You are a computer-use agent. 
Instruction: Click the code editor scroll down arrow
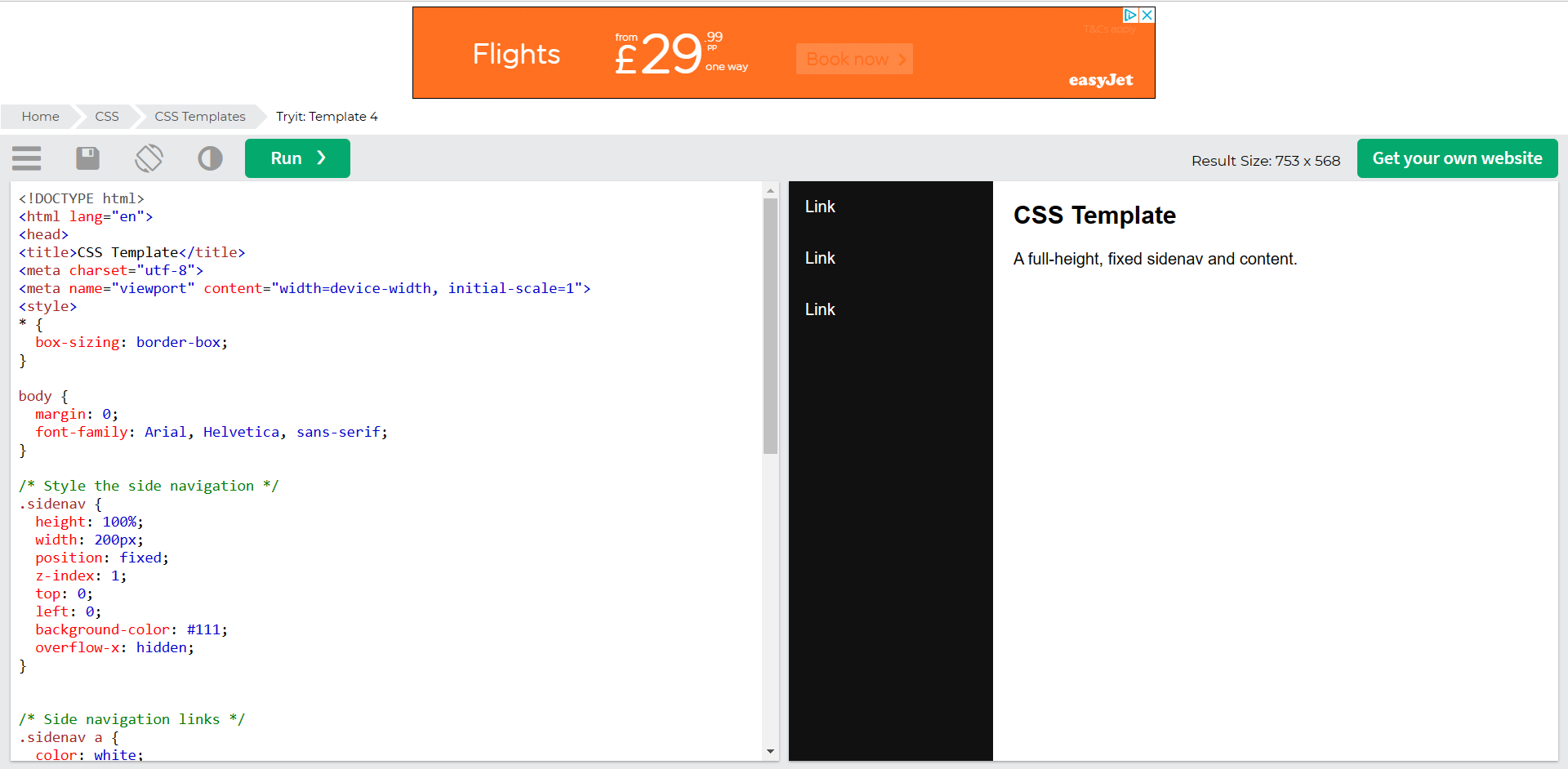pyautogui.click(x=770, y=752)
